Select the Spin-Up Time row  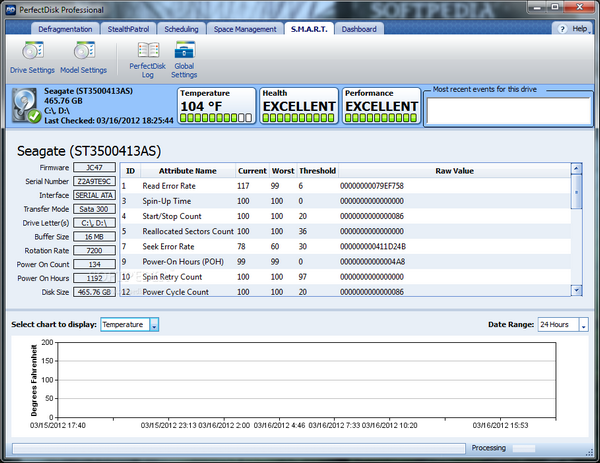pos(346,201)
